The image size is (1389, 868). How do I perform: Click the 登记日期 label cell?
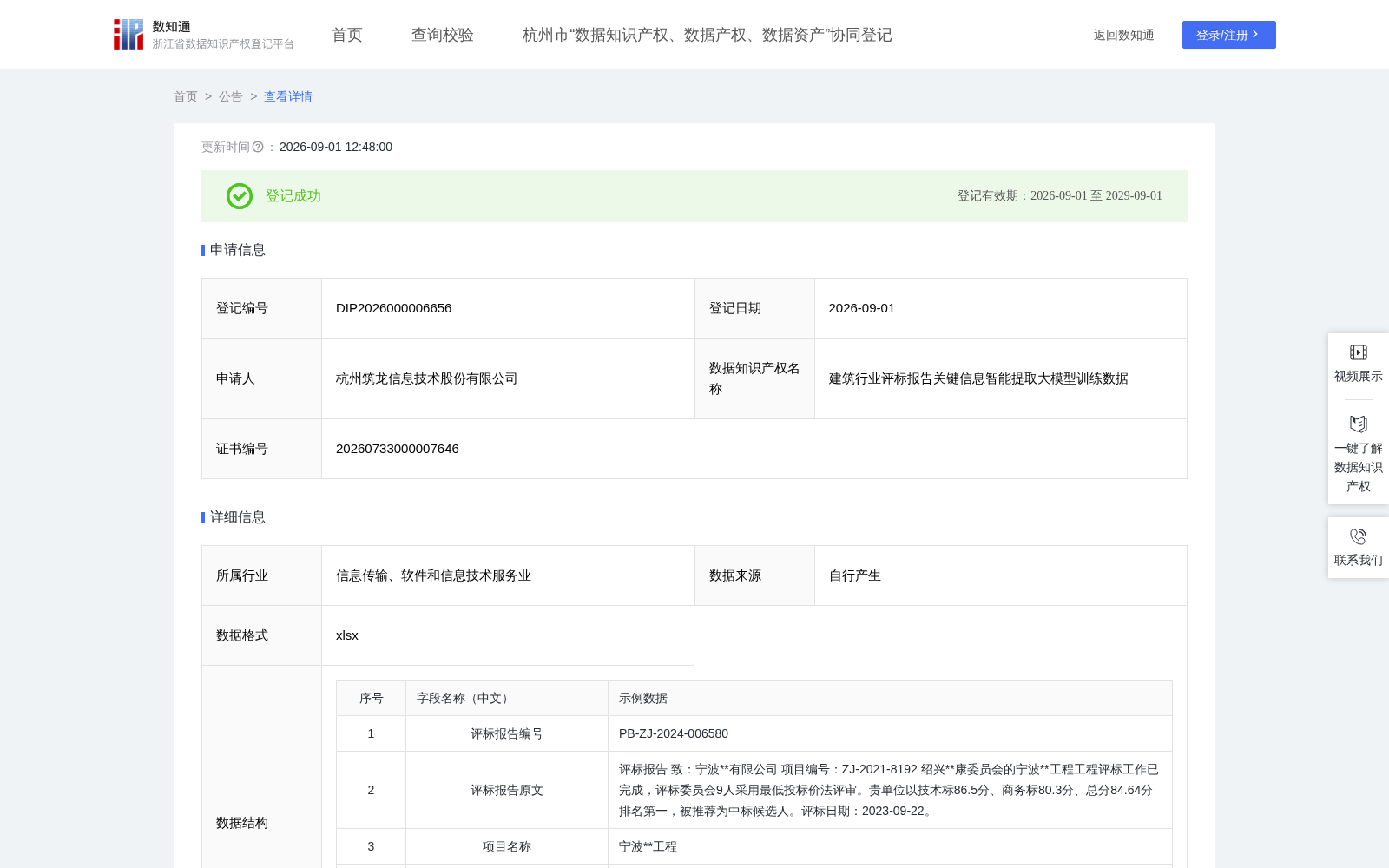[x=754, y=308]
